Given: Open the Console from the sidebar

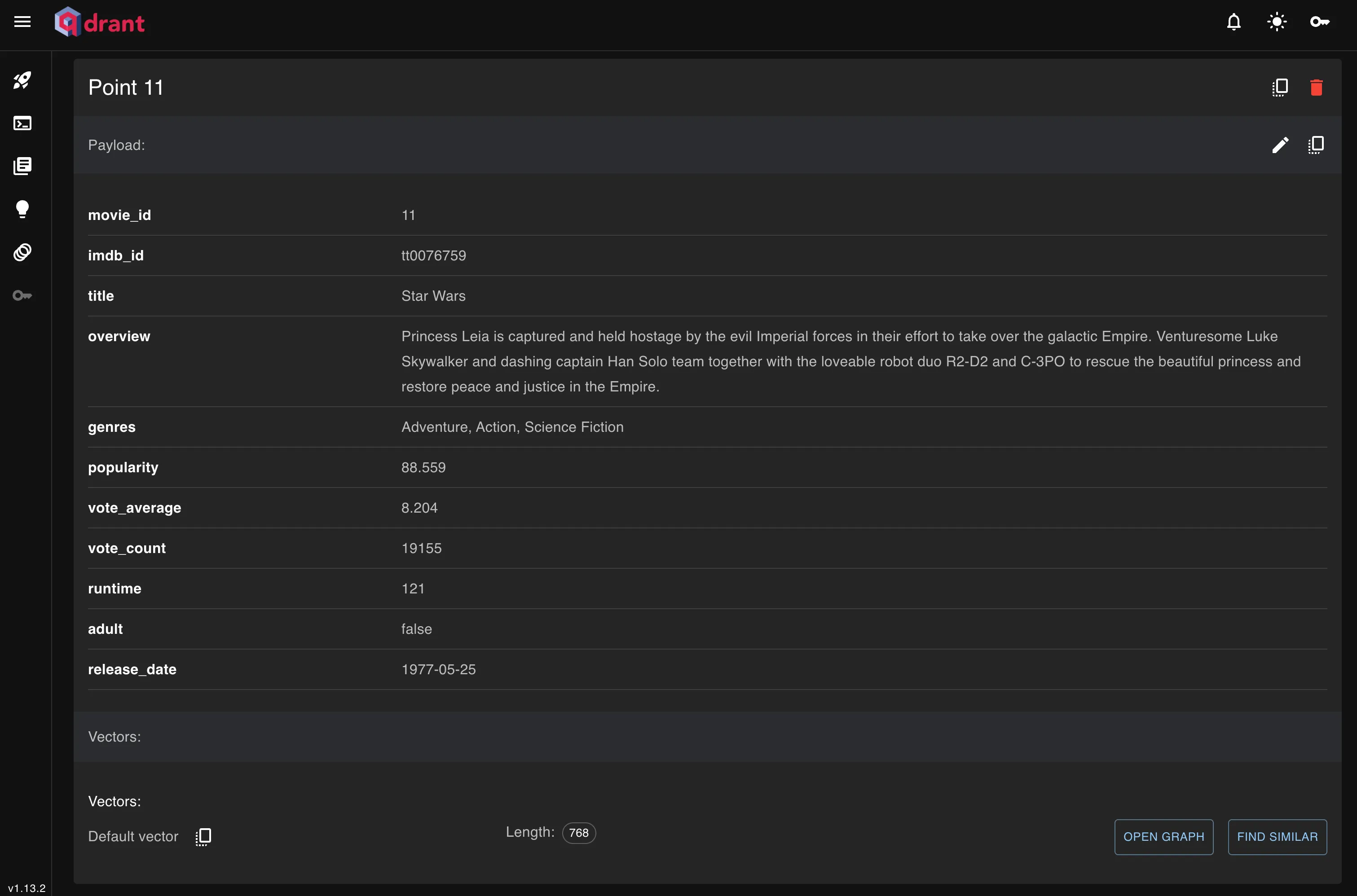Looking at the screenshot, I should coord(22,123).
